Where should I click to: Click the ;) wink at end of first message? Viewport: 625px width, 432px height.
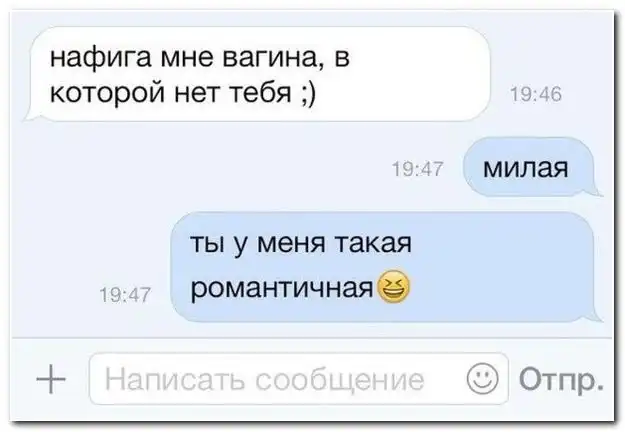pyautogui.click(x=307, y=94)
